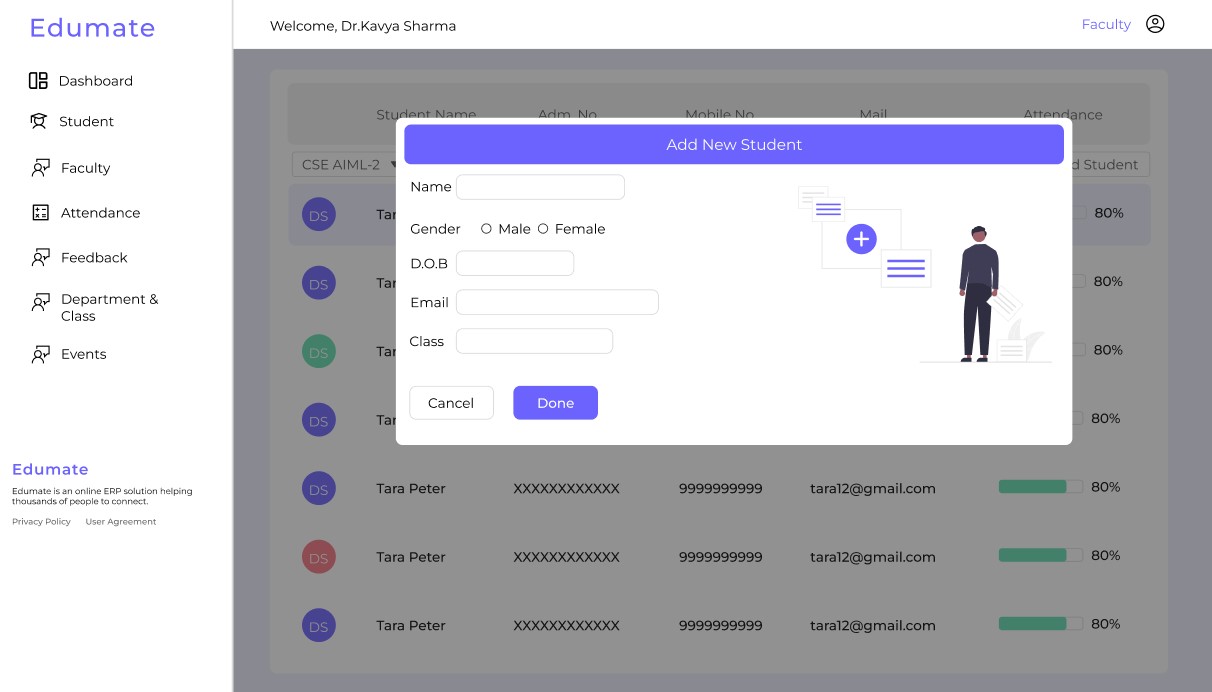Viewport: 1212px width, 692px height.
Task: Open the Privacy Policy link
Action: pos(41,522)
